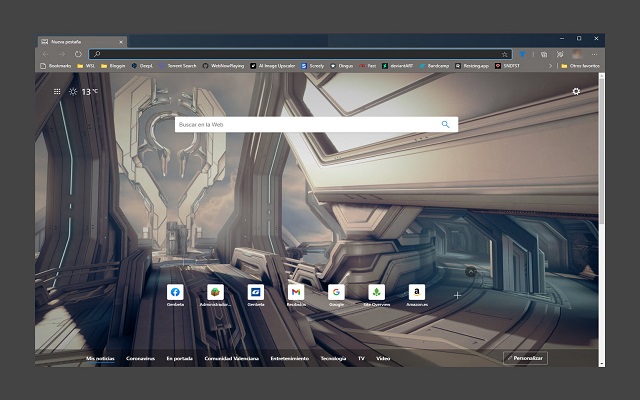Add a new quick link tile

tap(457, 295)
